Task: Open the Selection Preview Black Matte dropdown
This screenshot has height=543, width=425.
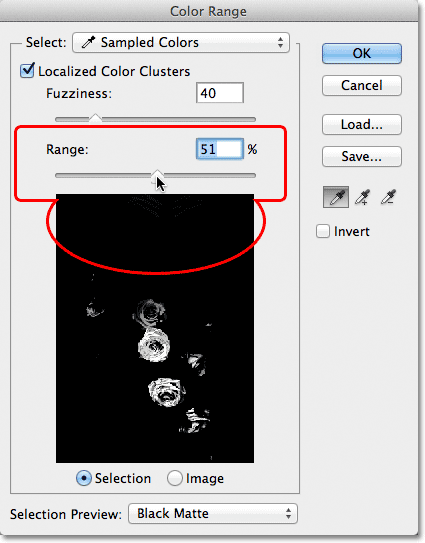Action: tap(213, 513)
